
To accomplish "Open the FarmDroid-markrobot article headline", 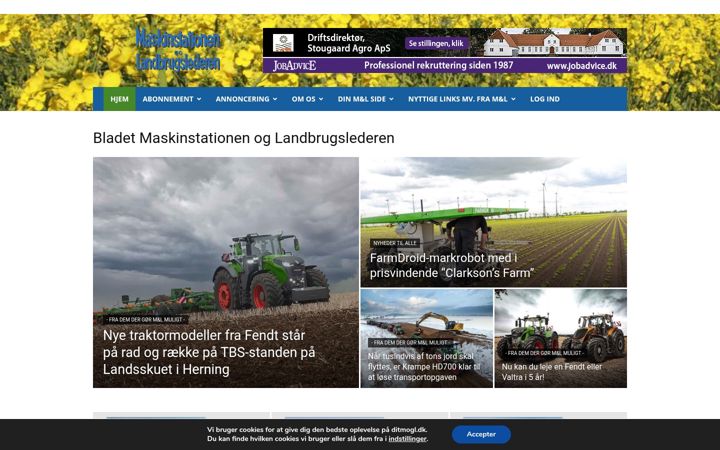I will pos(452,265).
